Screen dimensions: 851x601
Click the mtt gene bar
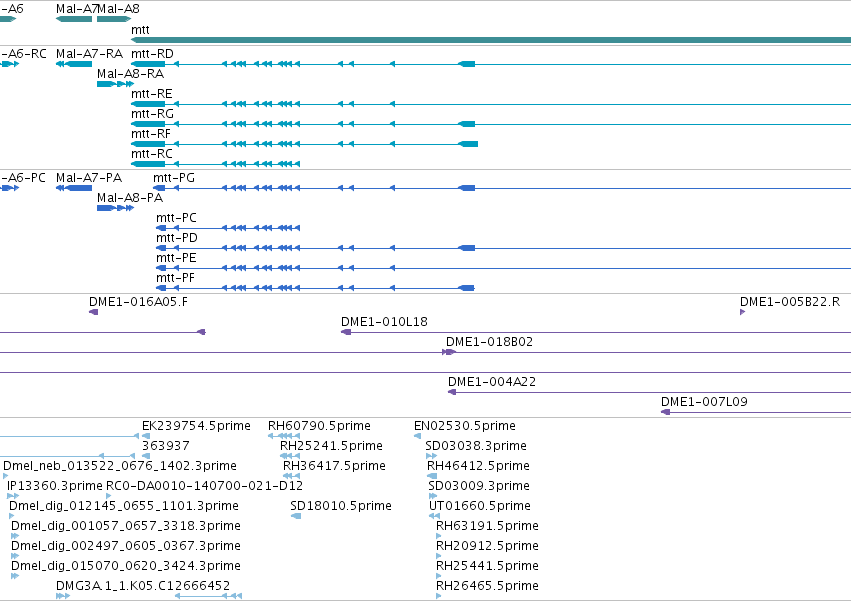(491, 40)
